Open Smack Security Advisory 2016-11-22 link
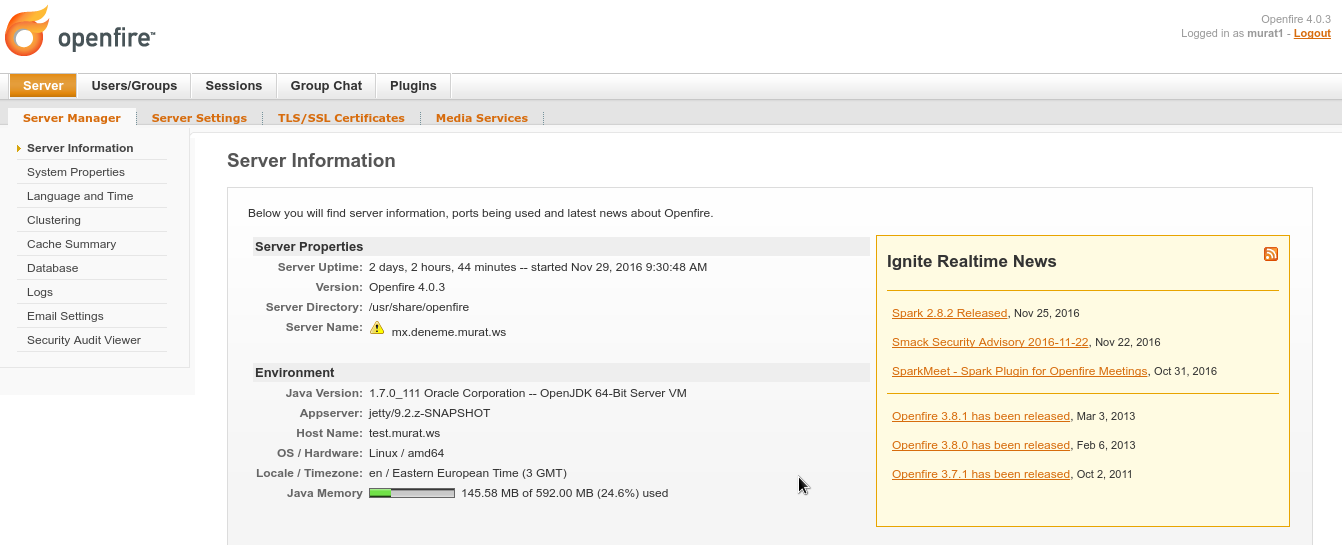The width and height of the screenshot is (1342, 545). coord(990,342)
